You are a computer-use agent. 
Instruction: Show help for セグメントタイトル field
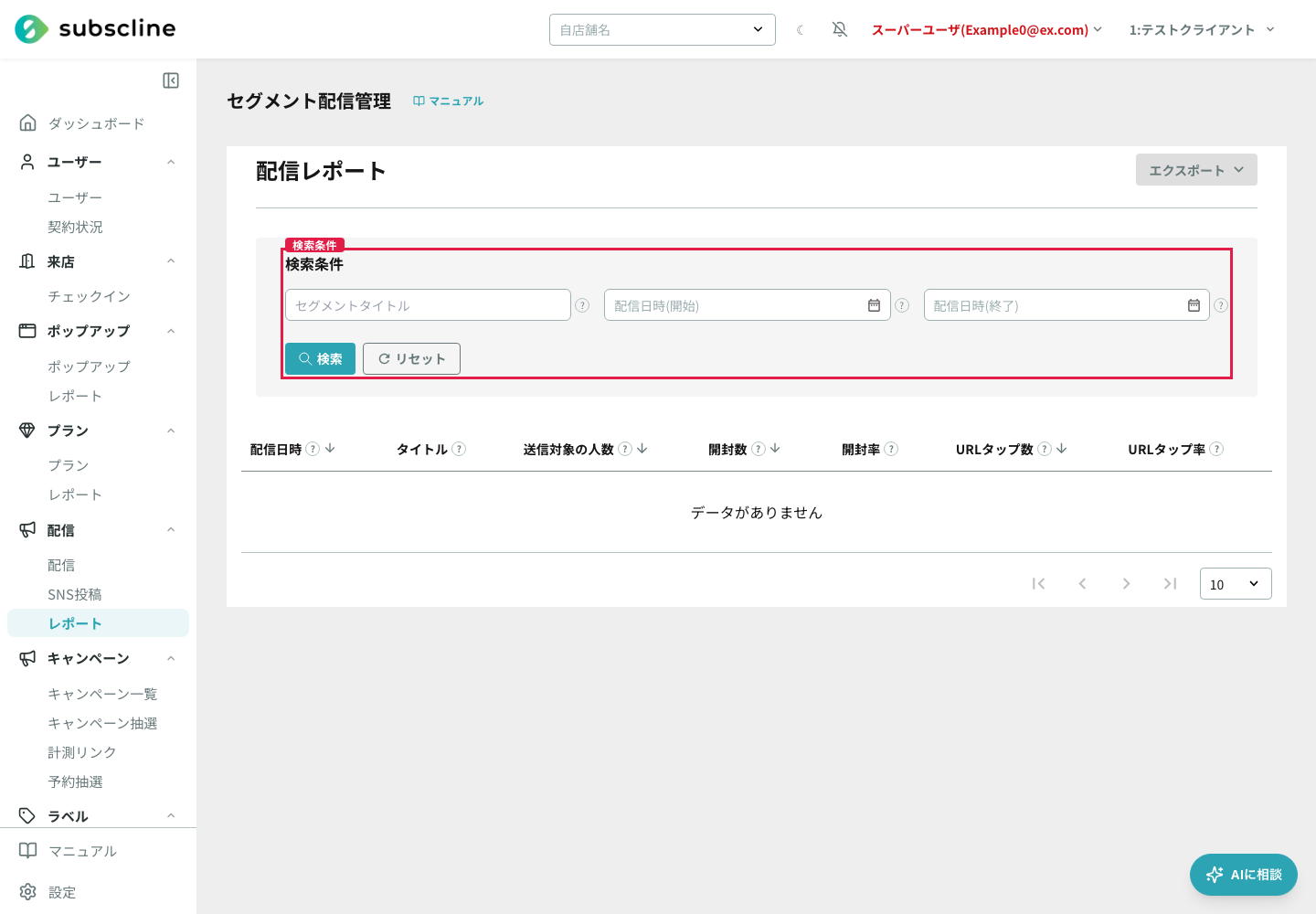coord(582,305)
